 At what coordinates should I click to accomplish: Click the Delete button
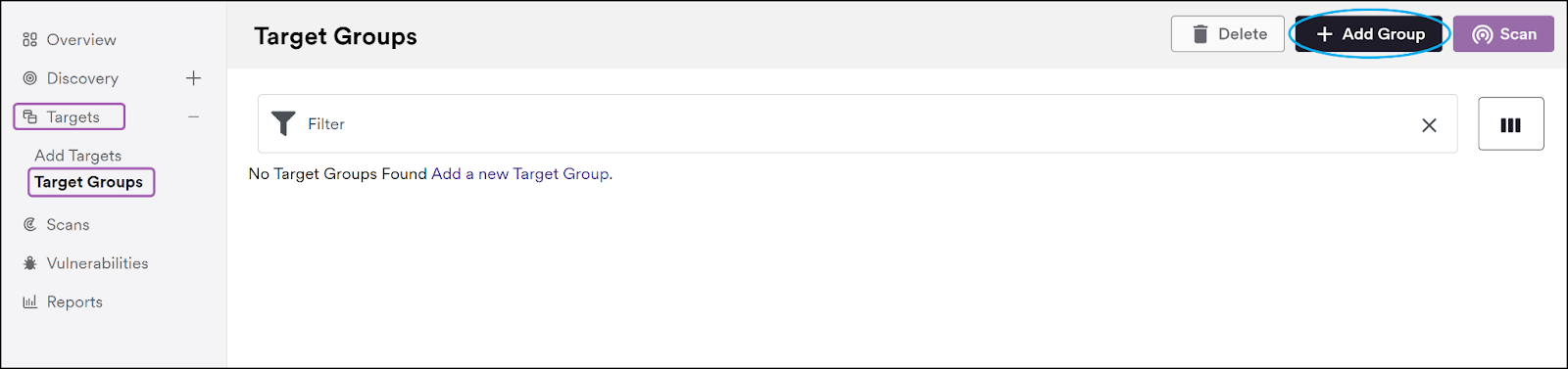(1227, 34)
